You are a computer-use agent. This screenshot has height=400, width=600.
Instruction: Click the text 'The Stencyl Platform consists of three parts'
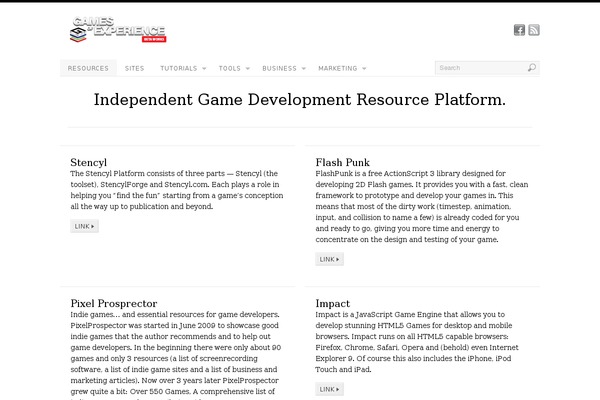pyautogui.click(x=148, y=173)
